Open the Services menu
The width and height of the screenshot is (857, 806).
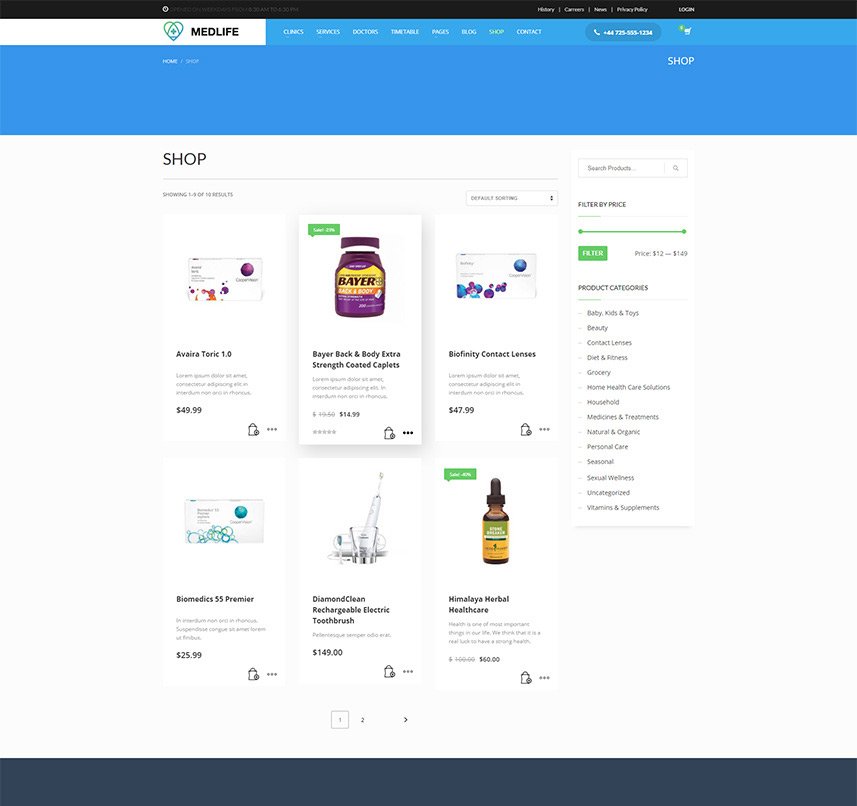328,32
